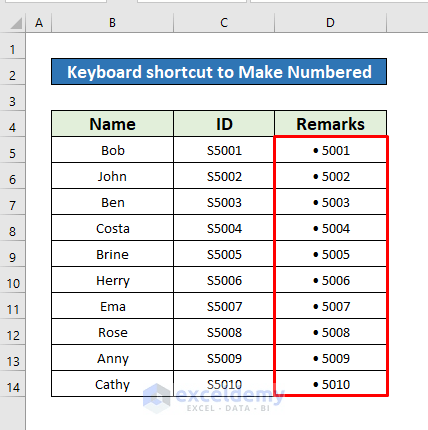This screenshot has height=430, width=428.
Task: Select Remarks cell '• 5010'
Action: 330,384
